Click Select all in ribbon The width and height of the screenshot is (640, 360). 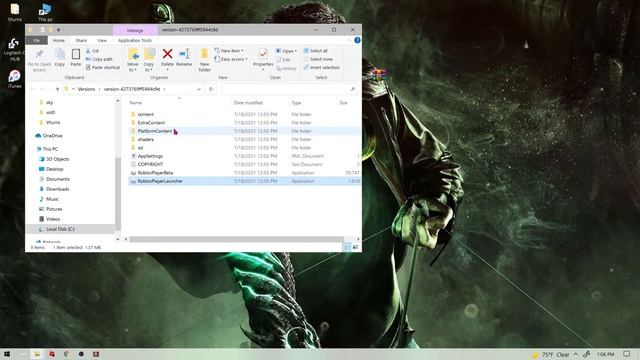click(315, 51)
